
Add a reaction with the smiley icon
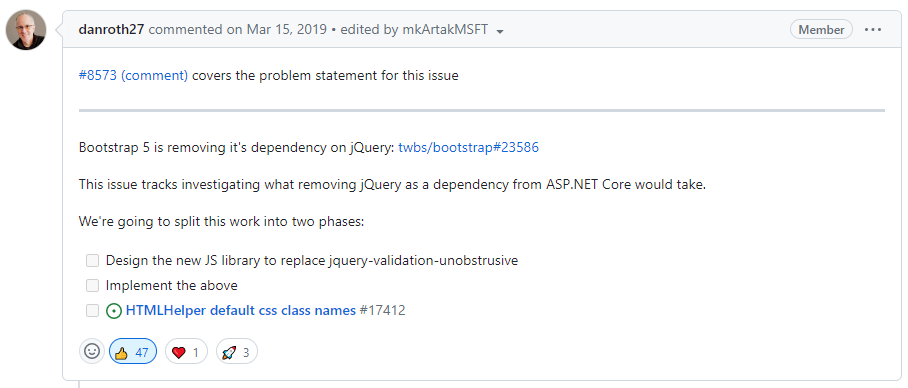coord(92,351)
